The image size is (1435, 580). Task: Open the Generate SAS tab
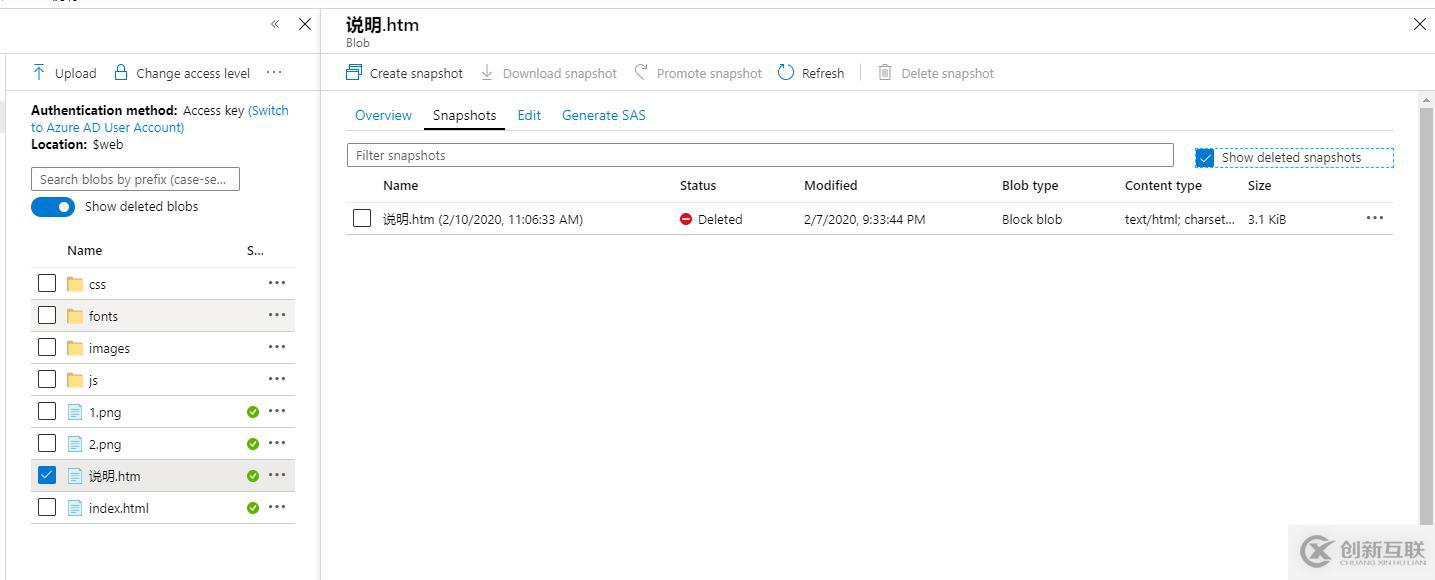tap(604, 115)
